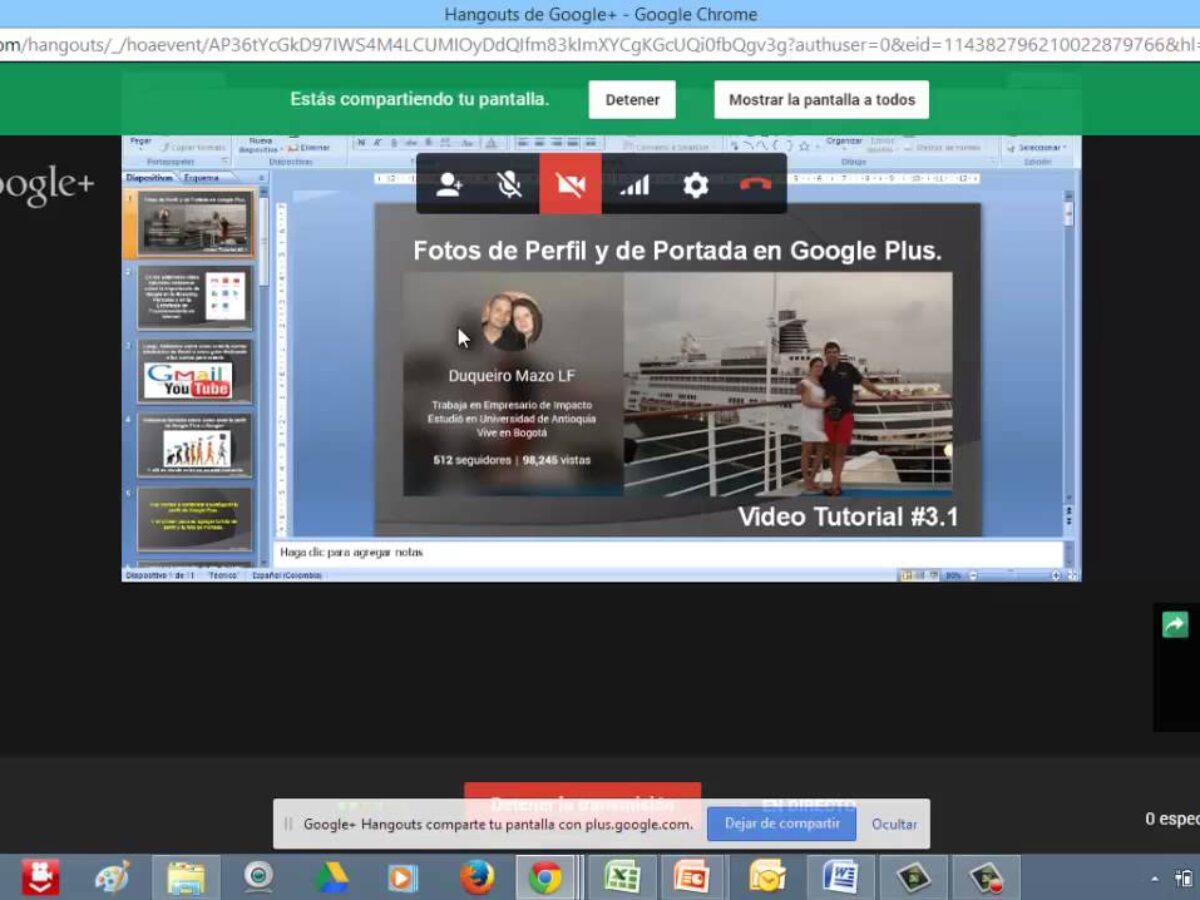Open the first Camtasia icon in taskbar
This screenshot has width=1200, height=900.
click(x=913, y=877)
